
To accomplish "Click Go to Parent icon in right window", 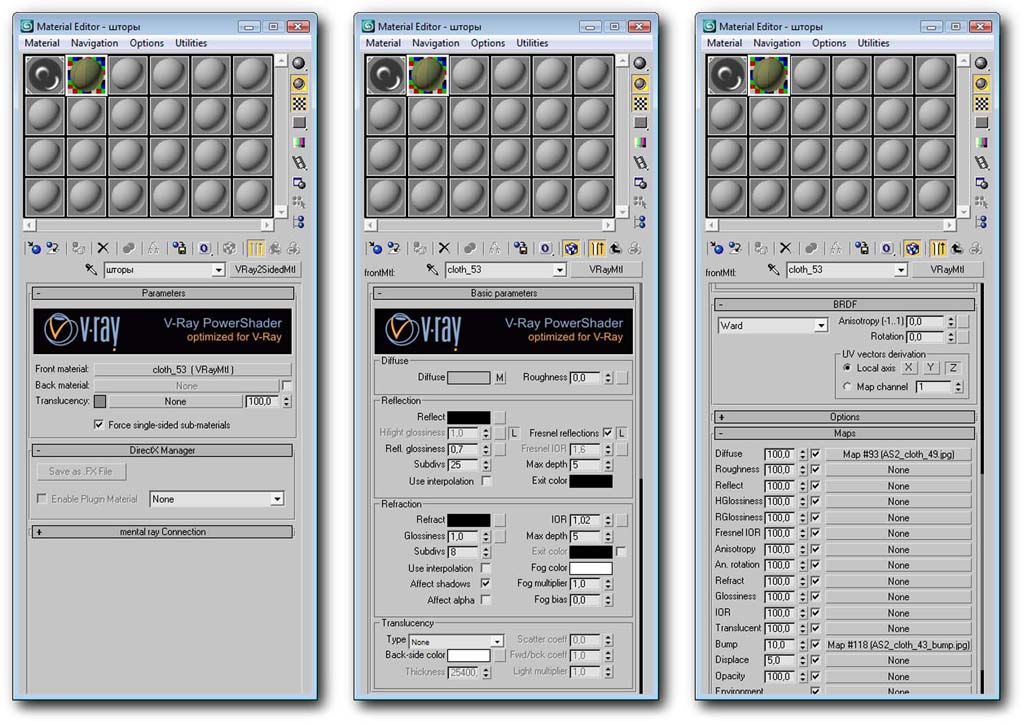I will [x=955, y=248].
